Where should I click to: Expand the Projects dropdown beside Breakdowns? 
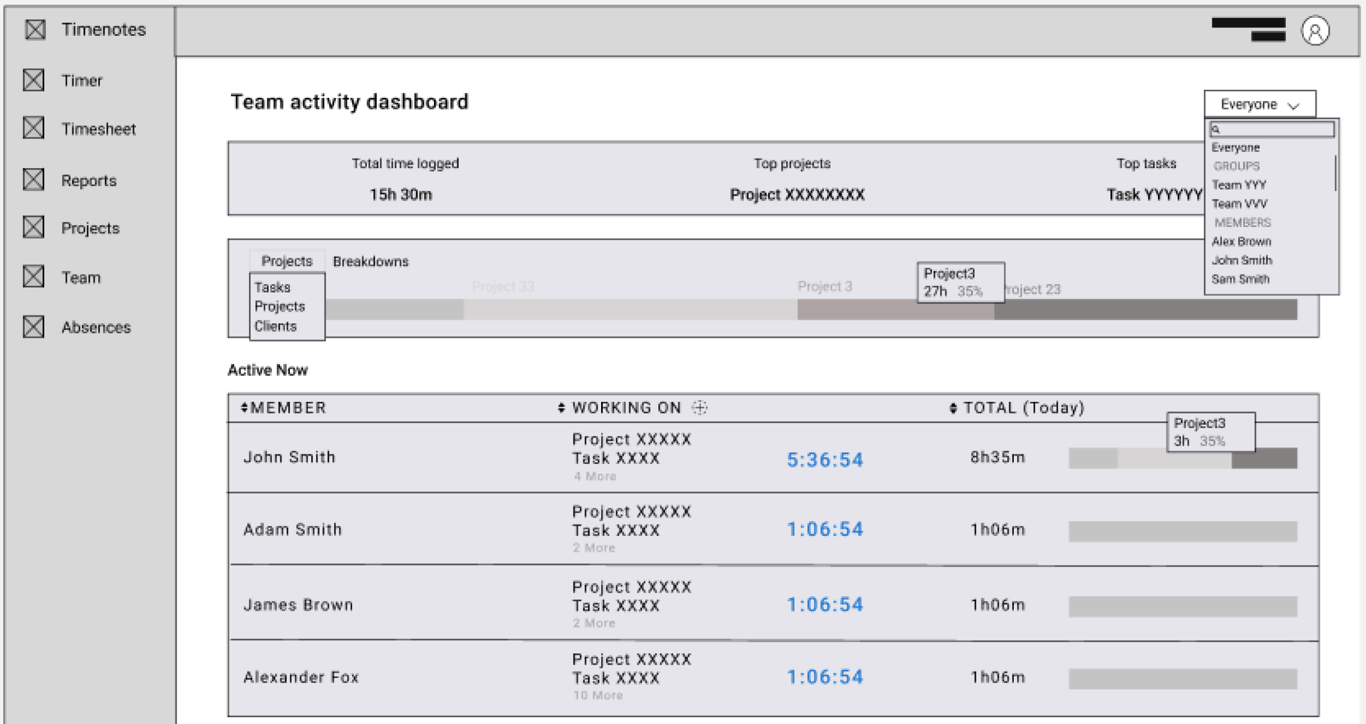(x=287, y=261)
